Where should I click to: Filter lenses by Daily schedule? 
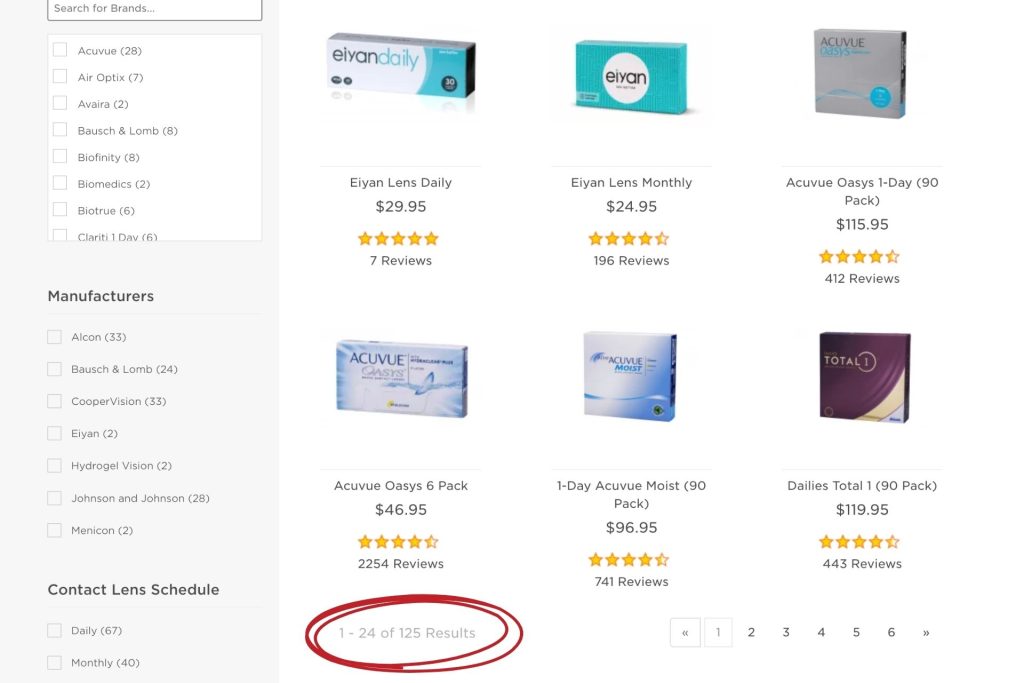(x=54, y=630)
